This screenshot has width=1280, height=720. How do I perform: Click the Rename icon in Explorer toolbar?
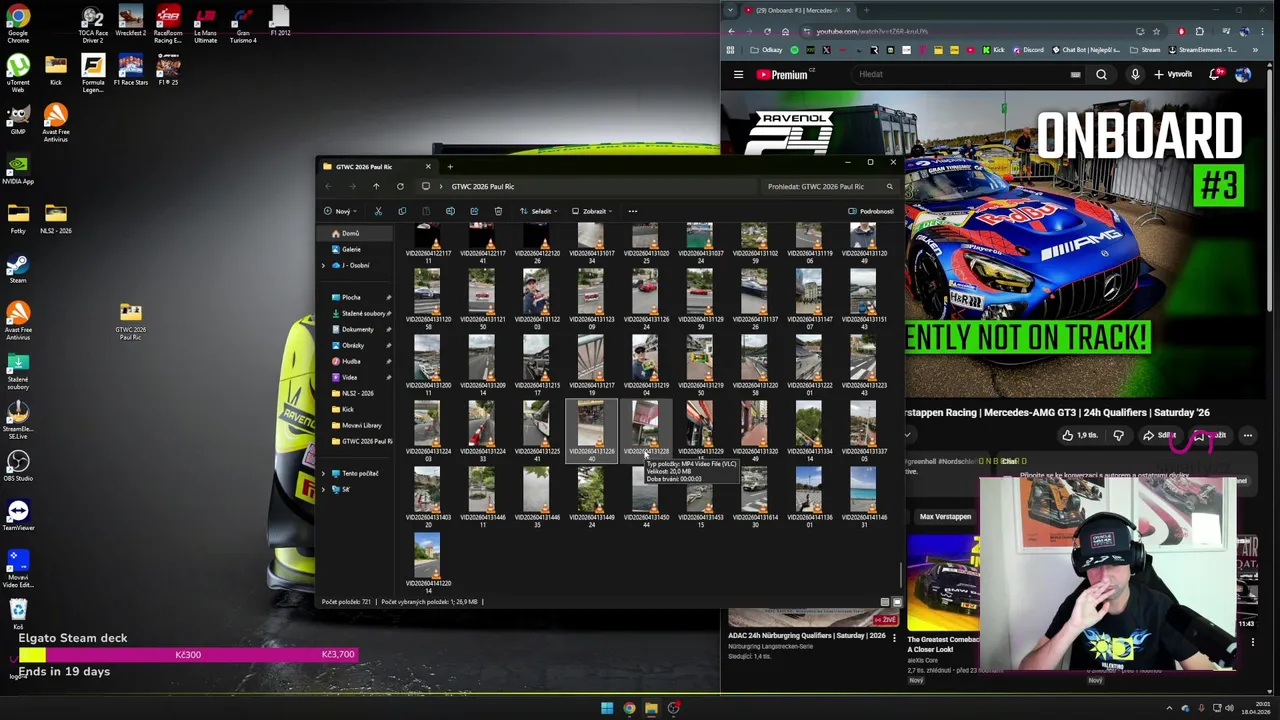pyautogui.click(x=450, y=211)
